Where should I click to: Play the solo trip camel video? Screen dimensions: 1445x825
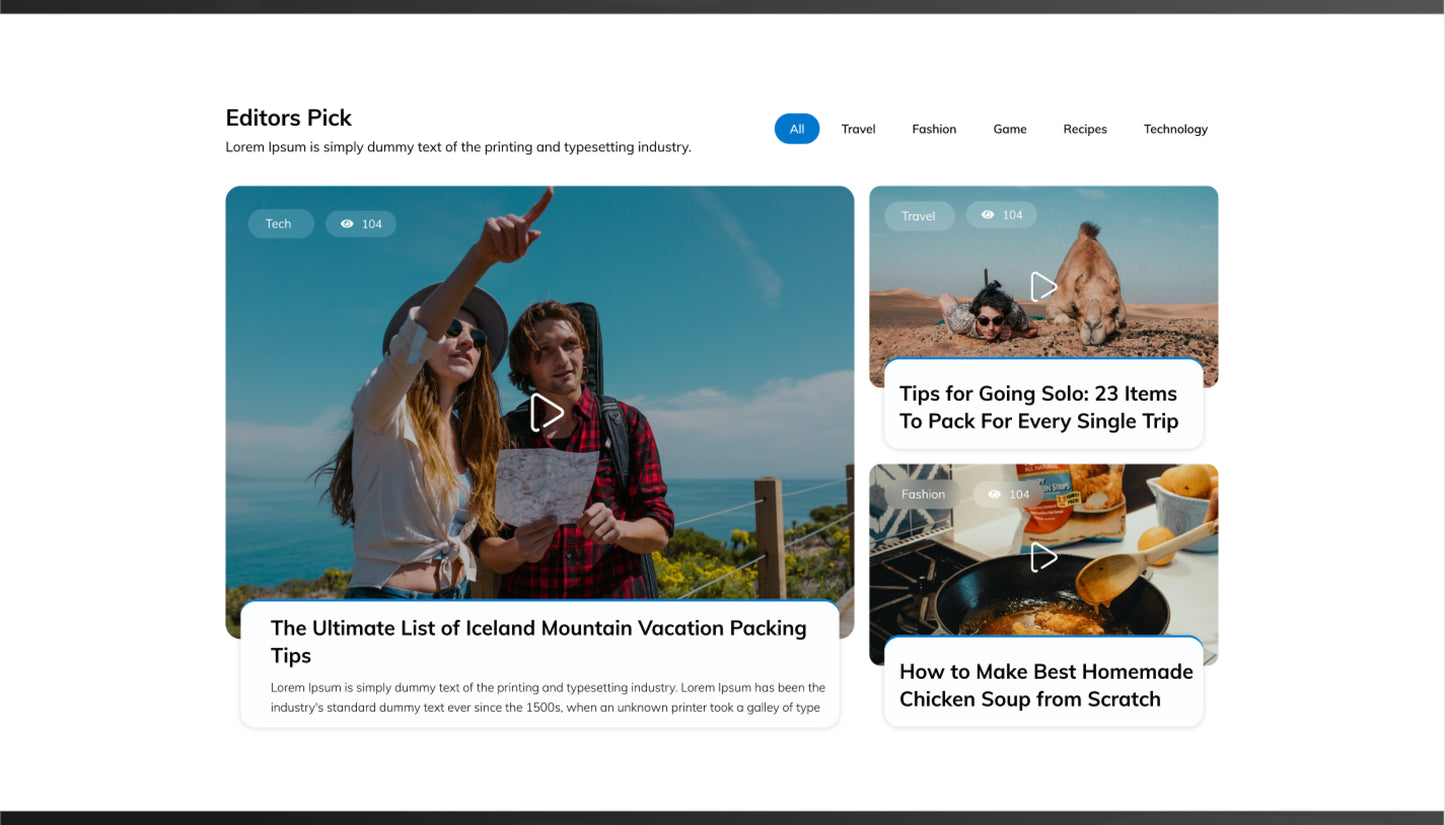pyautogui.click(x=1043, y=287)
